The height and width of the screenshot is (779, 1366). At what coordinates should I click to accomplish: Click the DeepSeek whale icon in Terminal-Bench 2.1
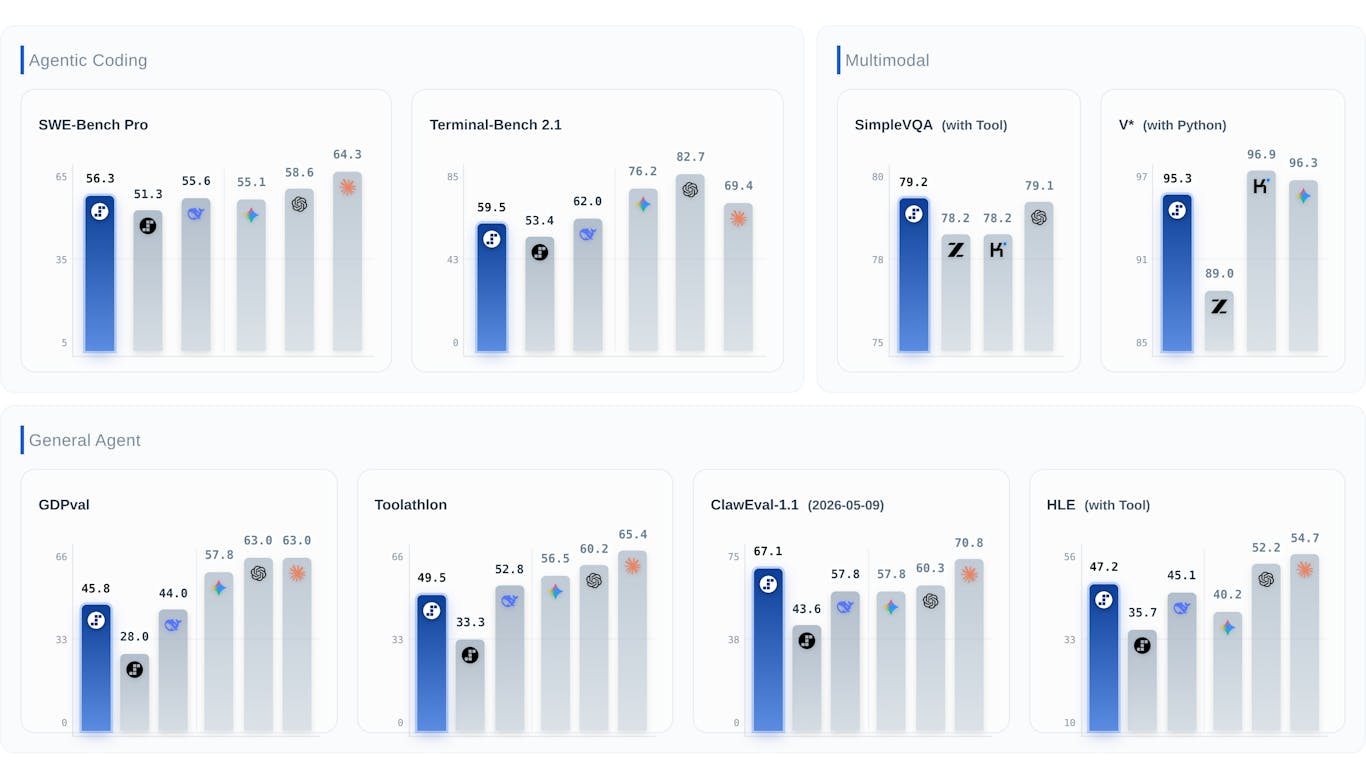588,234
